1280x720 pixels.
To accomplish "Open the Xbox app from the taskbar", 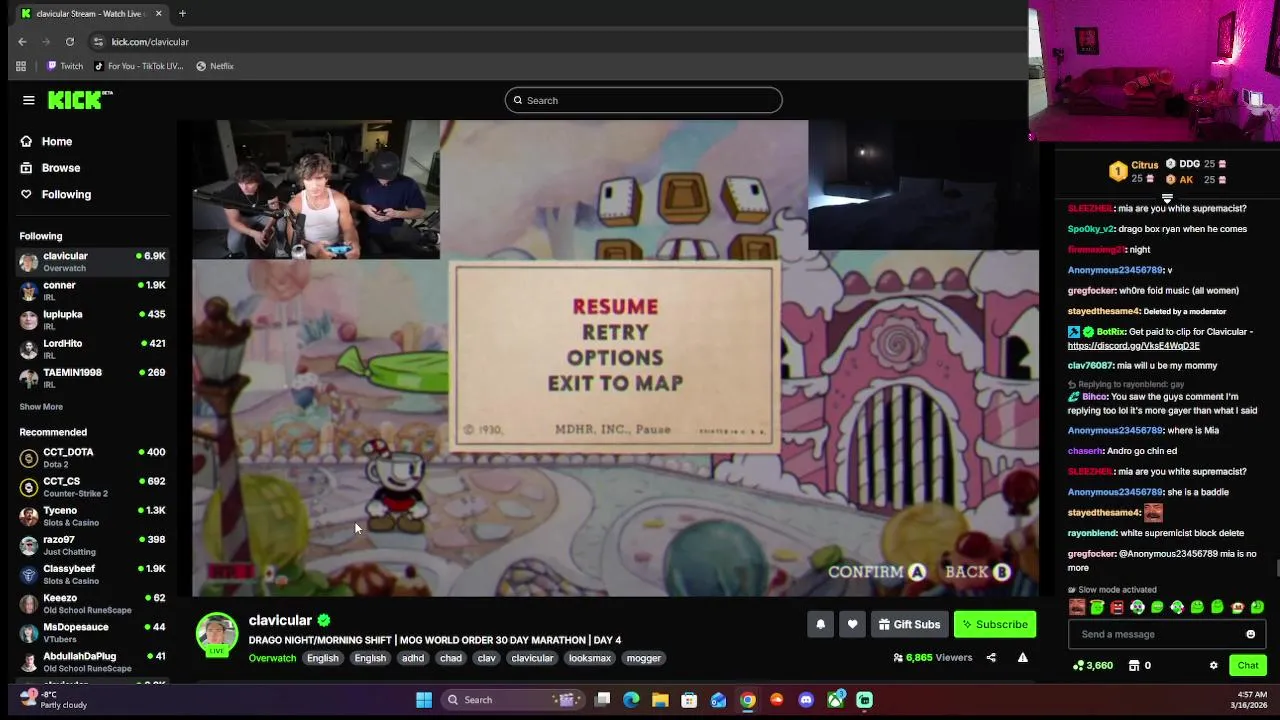I will pos(835,700).
